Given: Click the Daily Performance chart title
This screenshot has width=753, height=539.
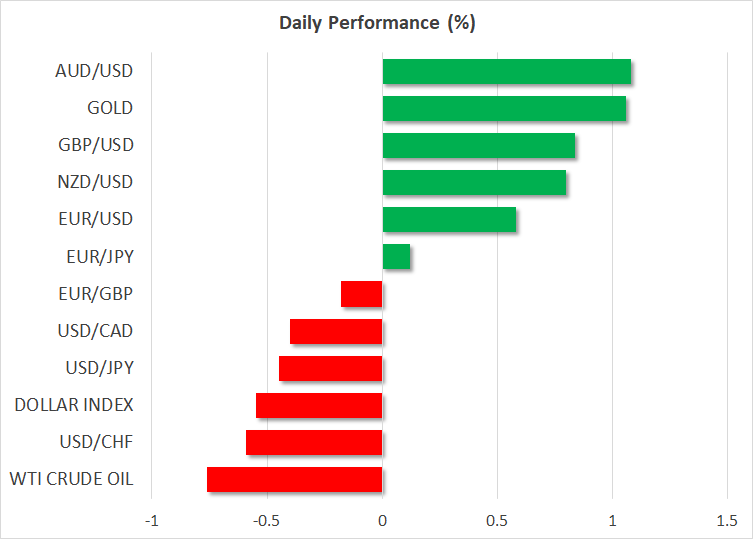Looking at the screenshot, I should click(376, 23).
